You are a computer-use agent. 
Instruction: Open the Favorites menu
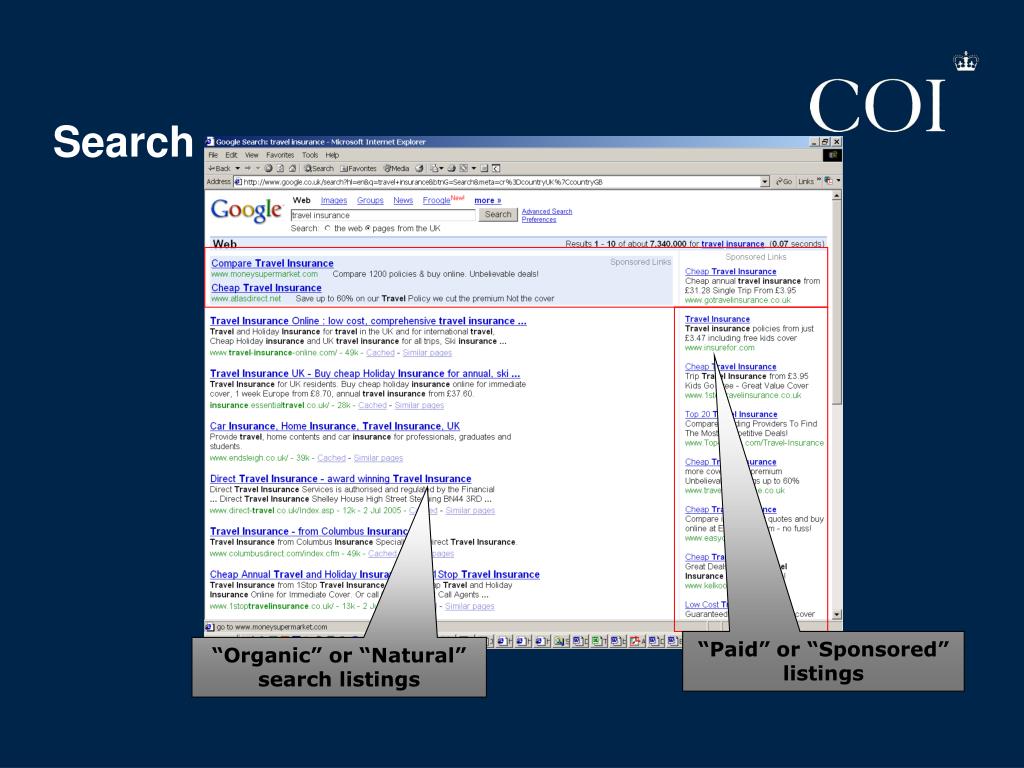[x=280, y=155]
